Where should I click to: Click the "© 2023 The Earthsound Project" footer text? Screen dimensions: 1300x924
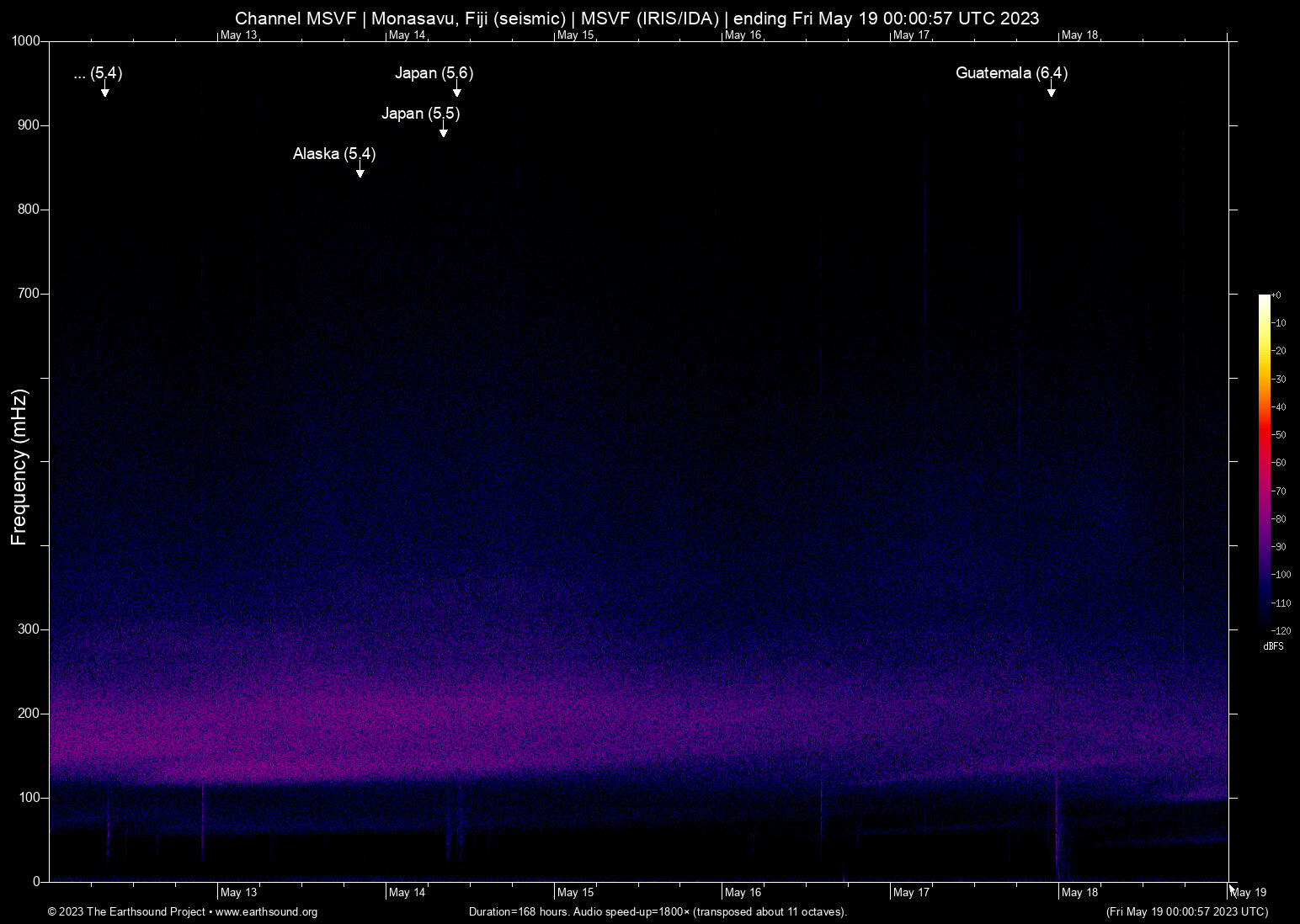(x=126, y=912)
